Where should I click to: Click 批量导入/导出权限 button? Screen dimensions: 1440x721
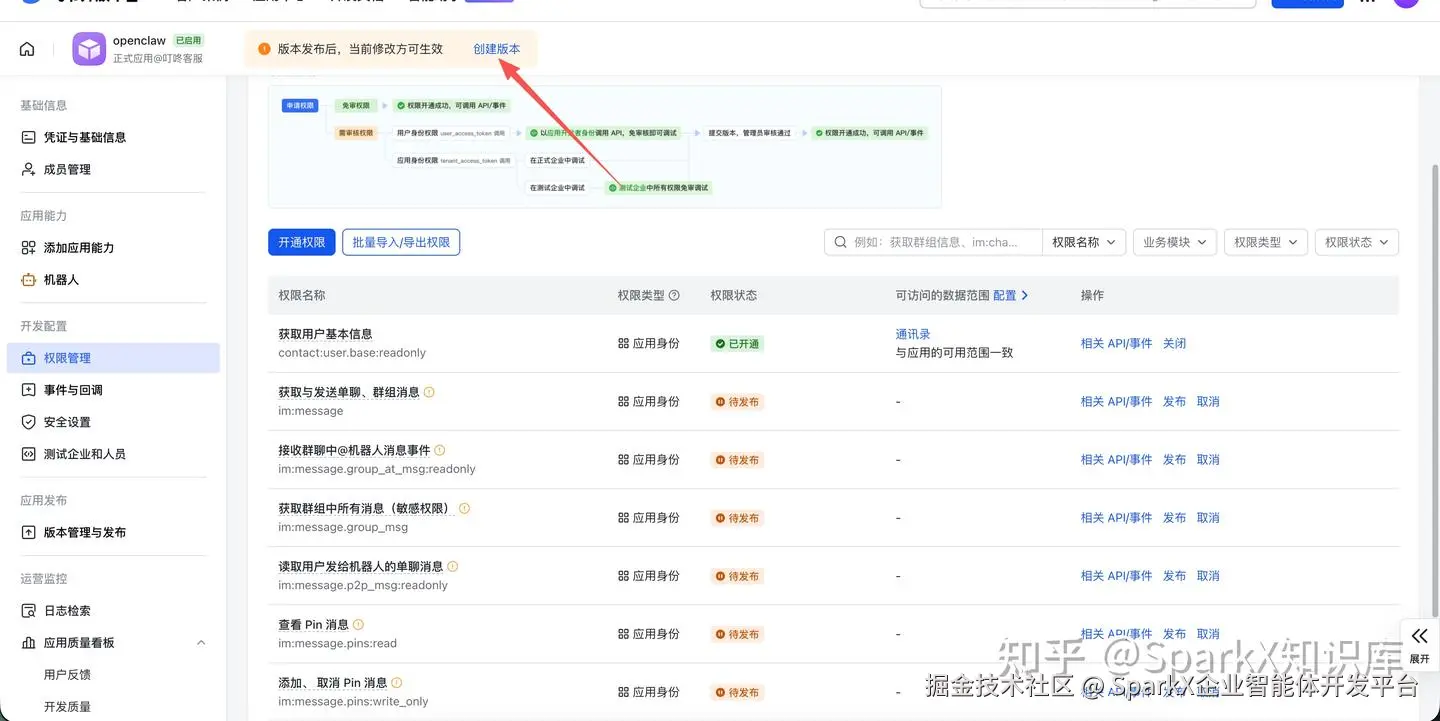(x=401, y=242)
